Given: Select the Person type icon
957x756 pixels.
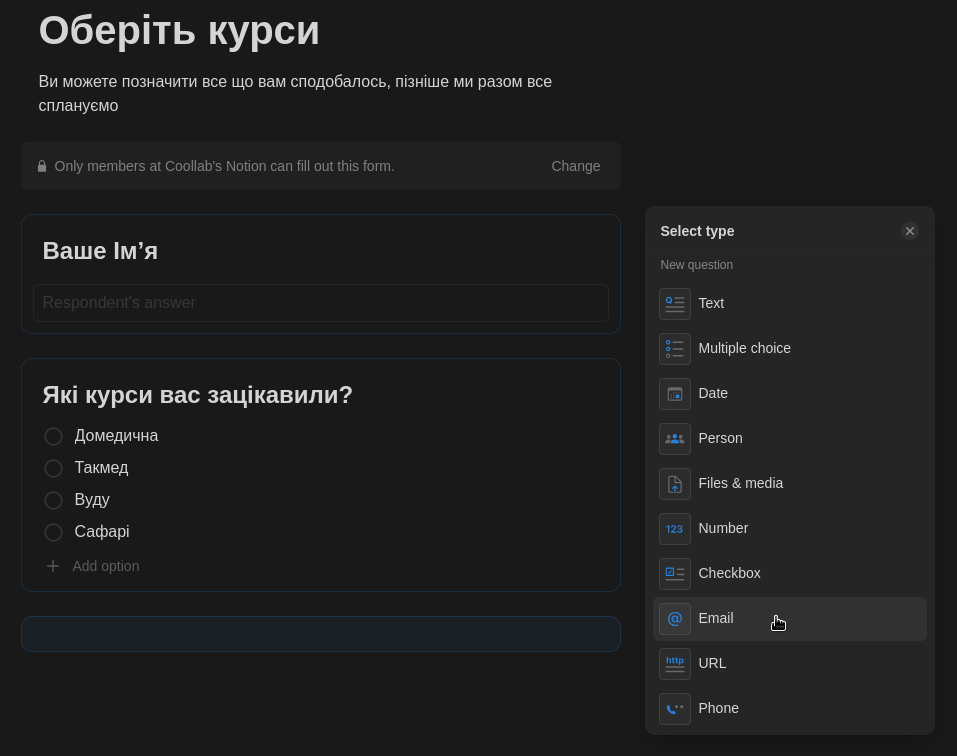Looking at the screenshot, I should pyautogui.click(x=675, y=439).
